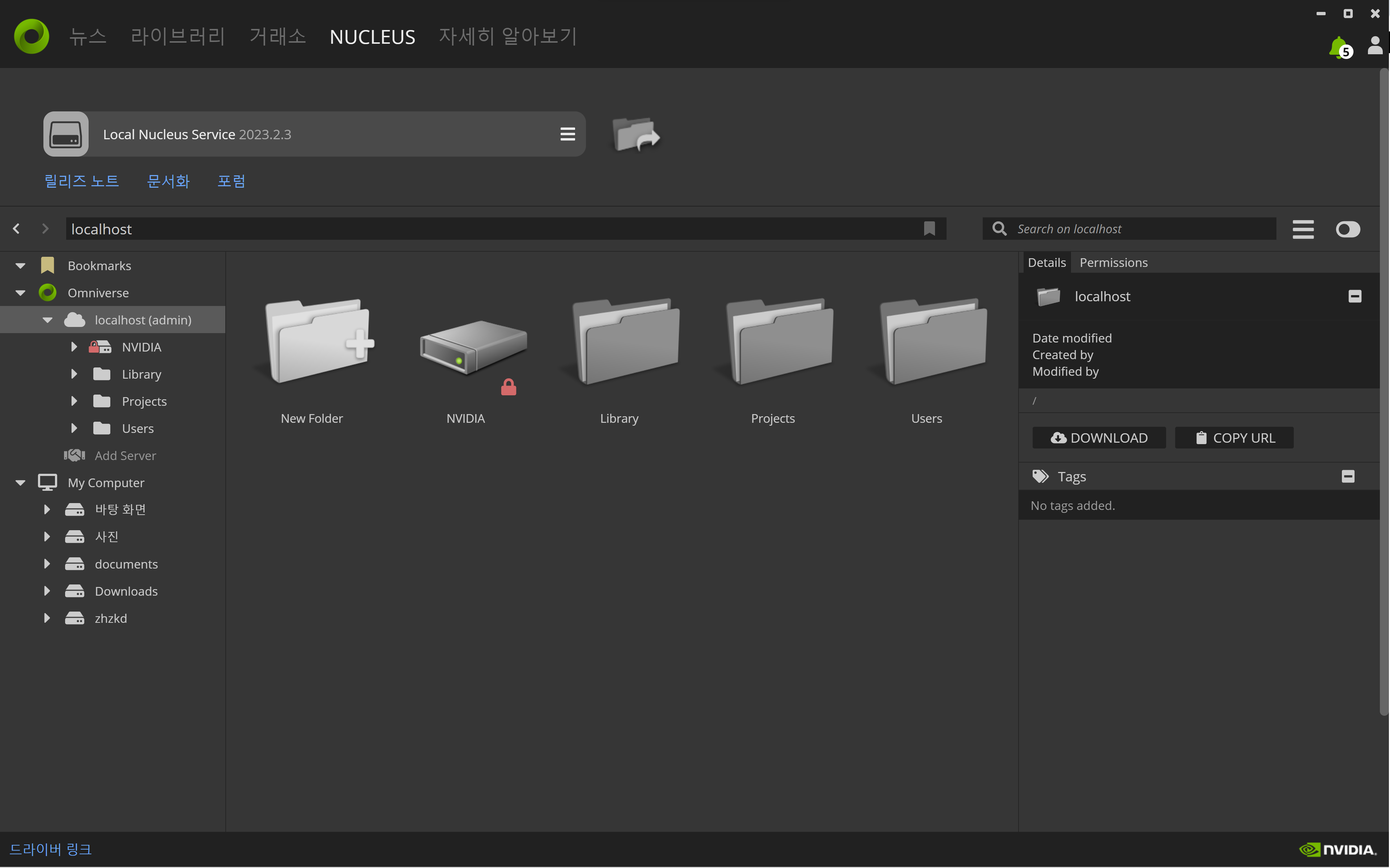Click the notification bell icon
The width and height of the screenshot is (1390, 868).
tap(1338, 47)
